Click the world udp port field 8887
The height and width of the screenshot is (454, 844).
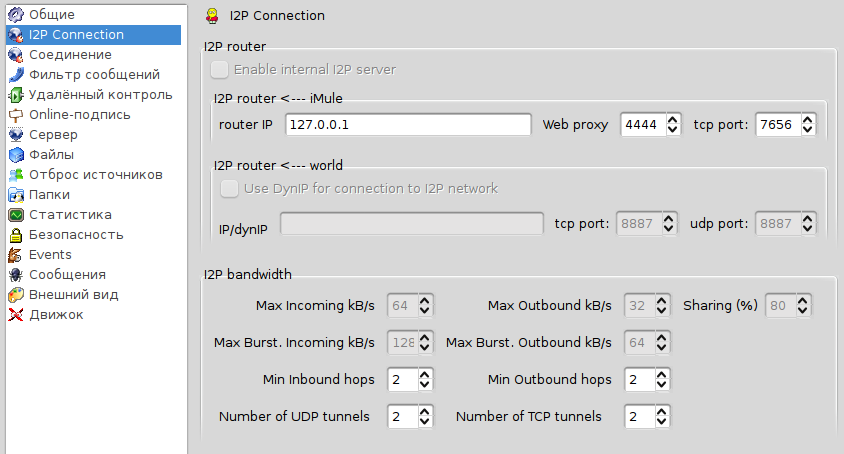tap(778, 223)
